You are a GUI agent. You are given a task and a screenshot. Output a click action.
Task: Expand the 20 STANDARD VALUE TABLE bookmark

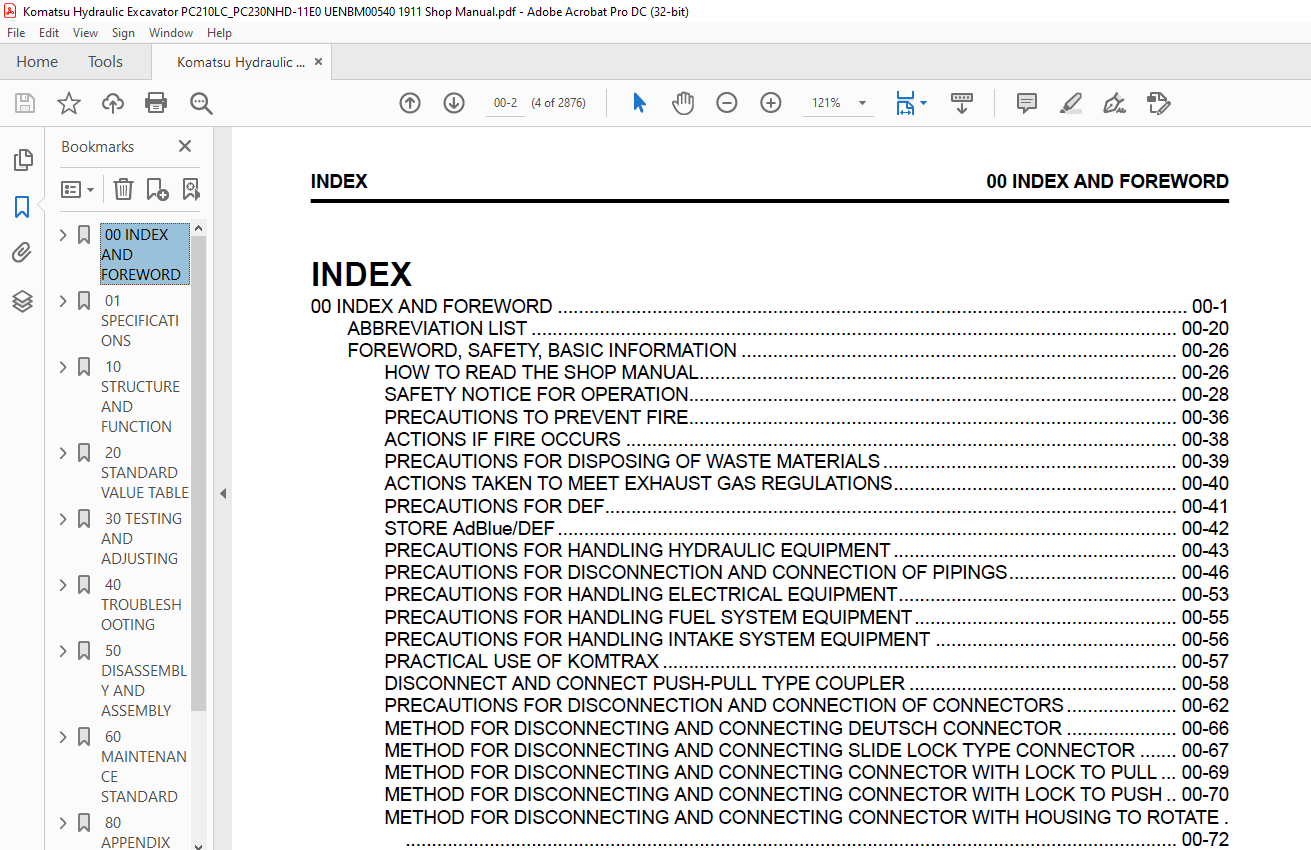(63, 453)
